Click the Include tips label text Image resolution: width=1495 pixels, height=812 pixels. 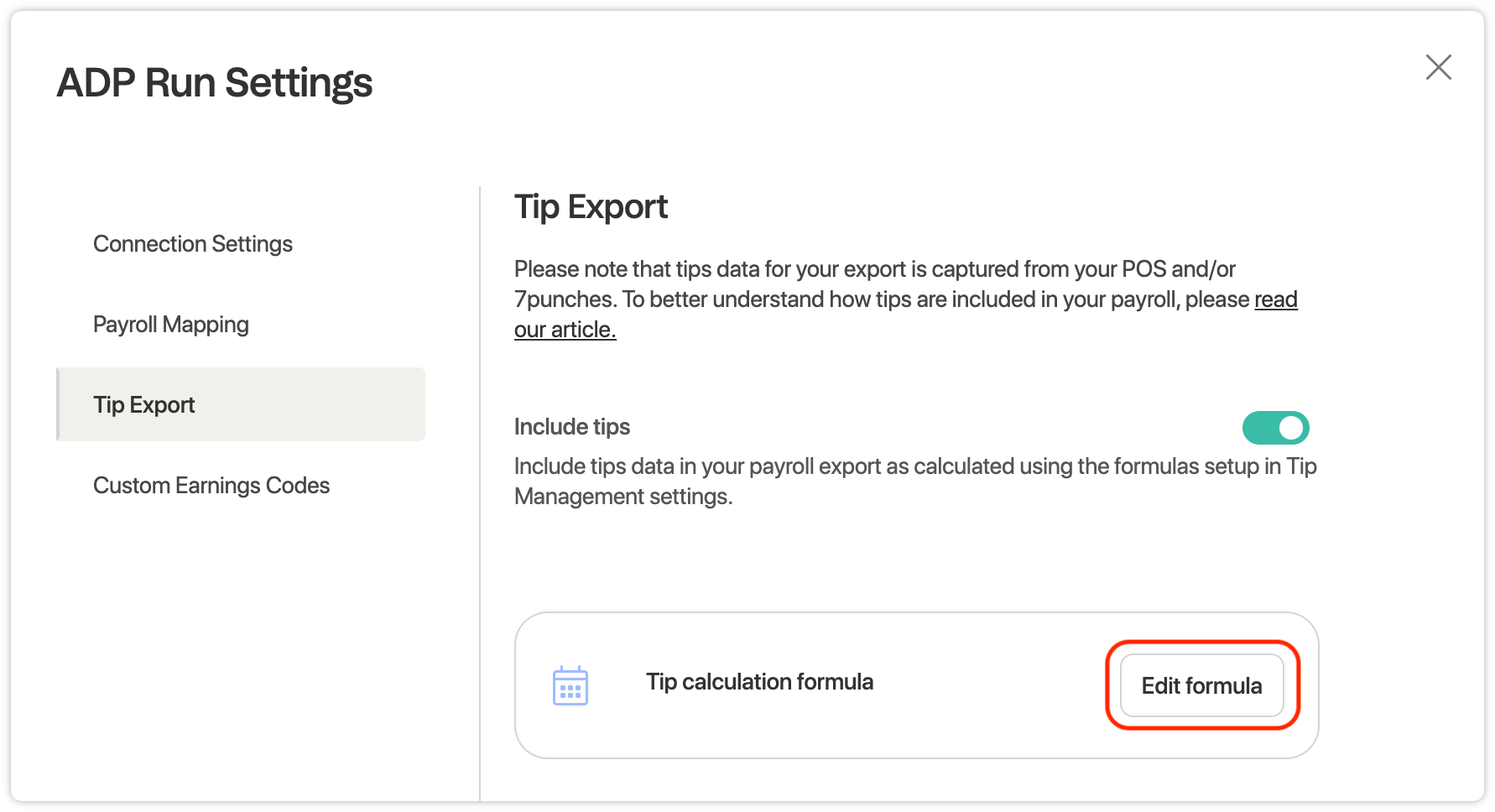572,427
